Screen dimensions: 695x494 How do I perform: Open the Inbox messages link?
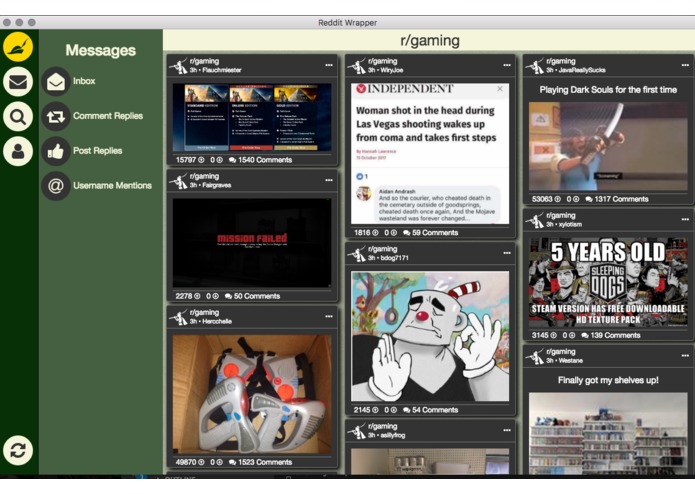click(84, 81)
